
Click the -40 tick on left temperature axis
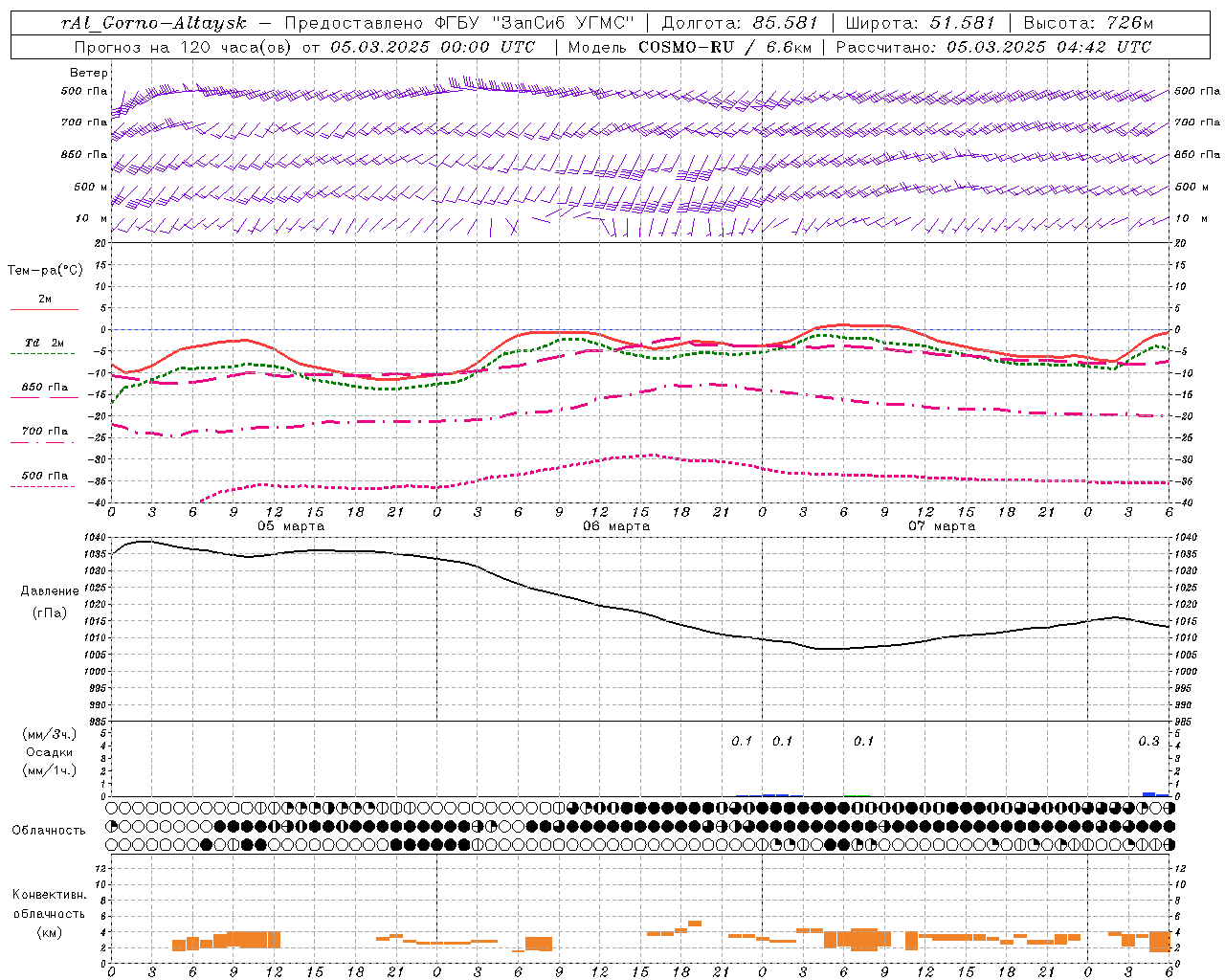[x=97, y=502]
